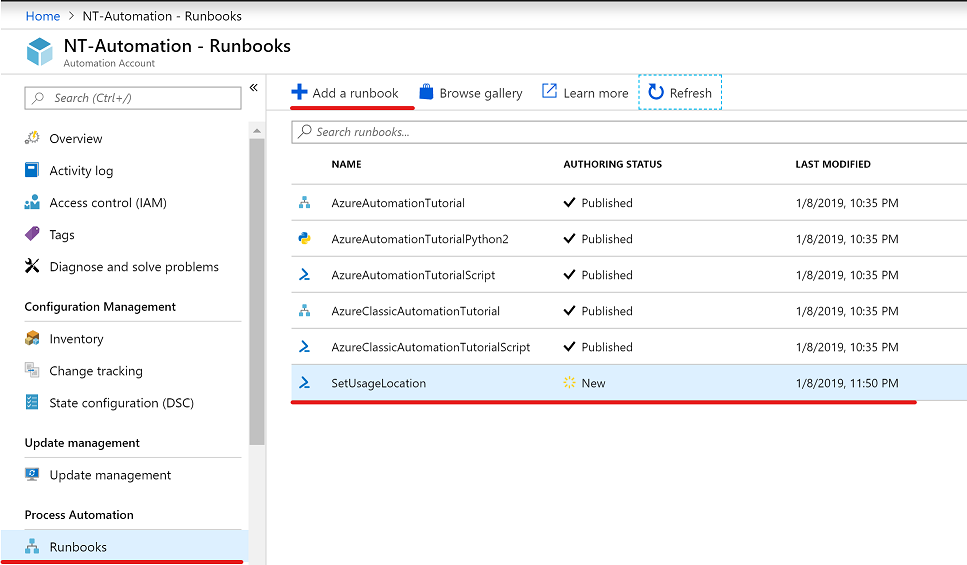Go to Home breadcrumb link
Image resolution: width=967 pixels, height=565 pixels.
tap(43, 16)
